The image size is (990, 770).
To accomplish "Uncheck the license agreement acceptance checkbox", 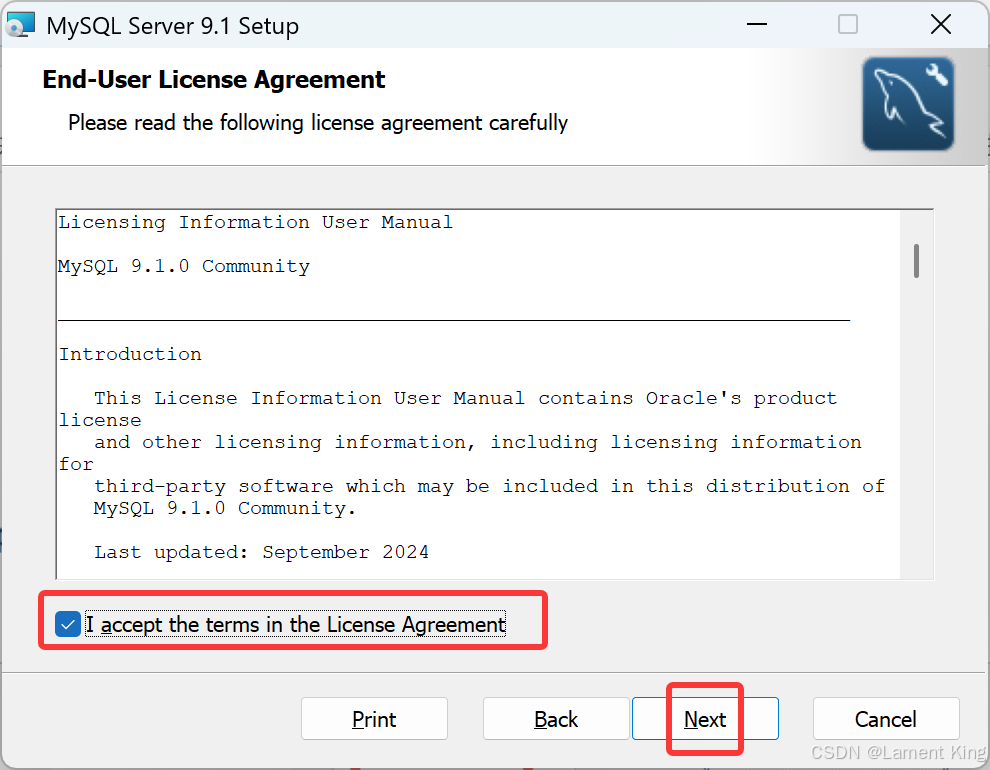I will [x=67, y=623].
